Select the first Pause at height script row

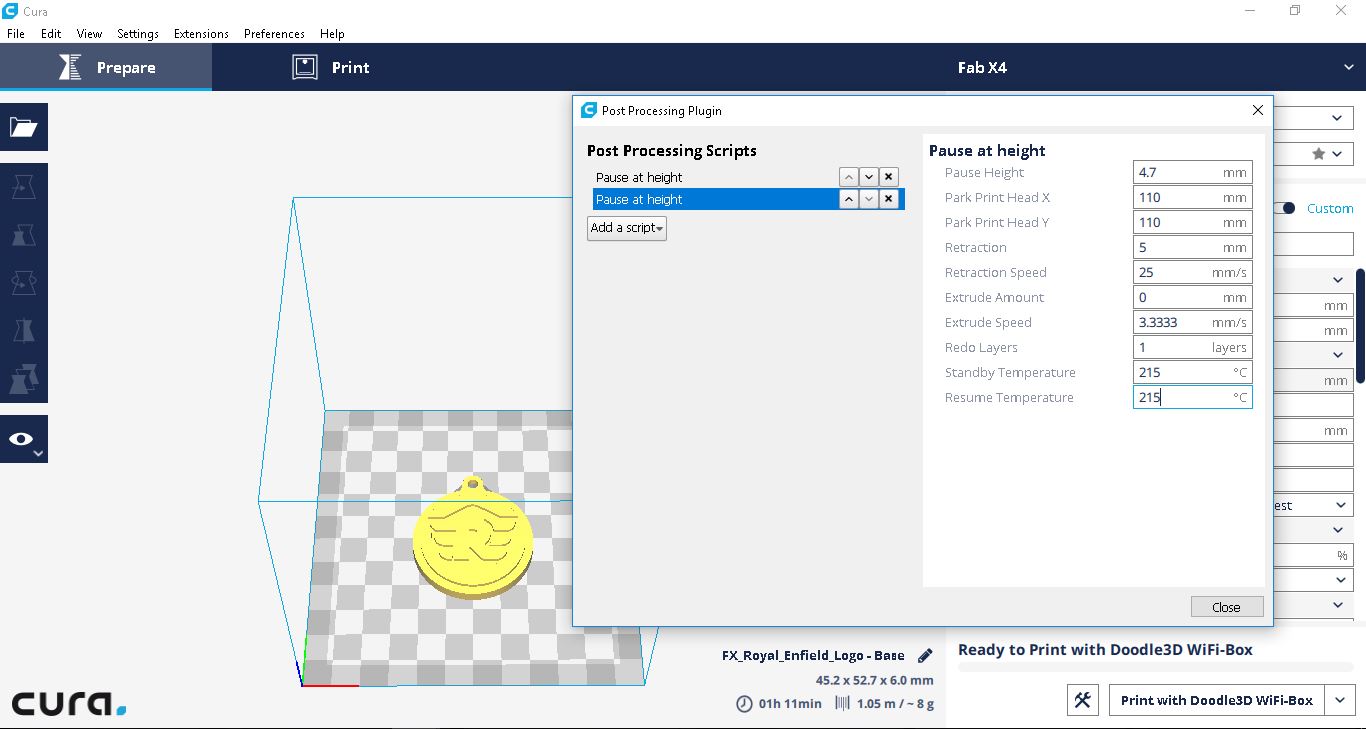715,177
